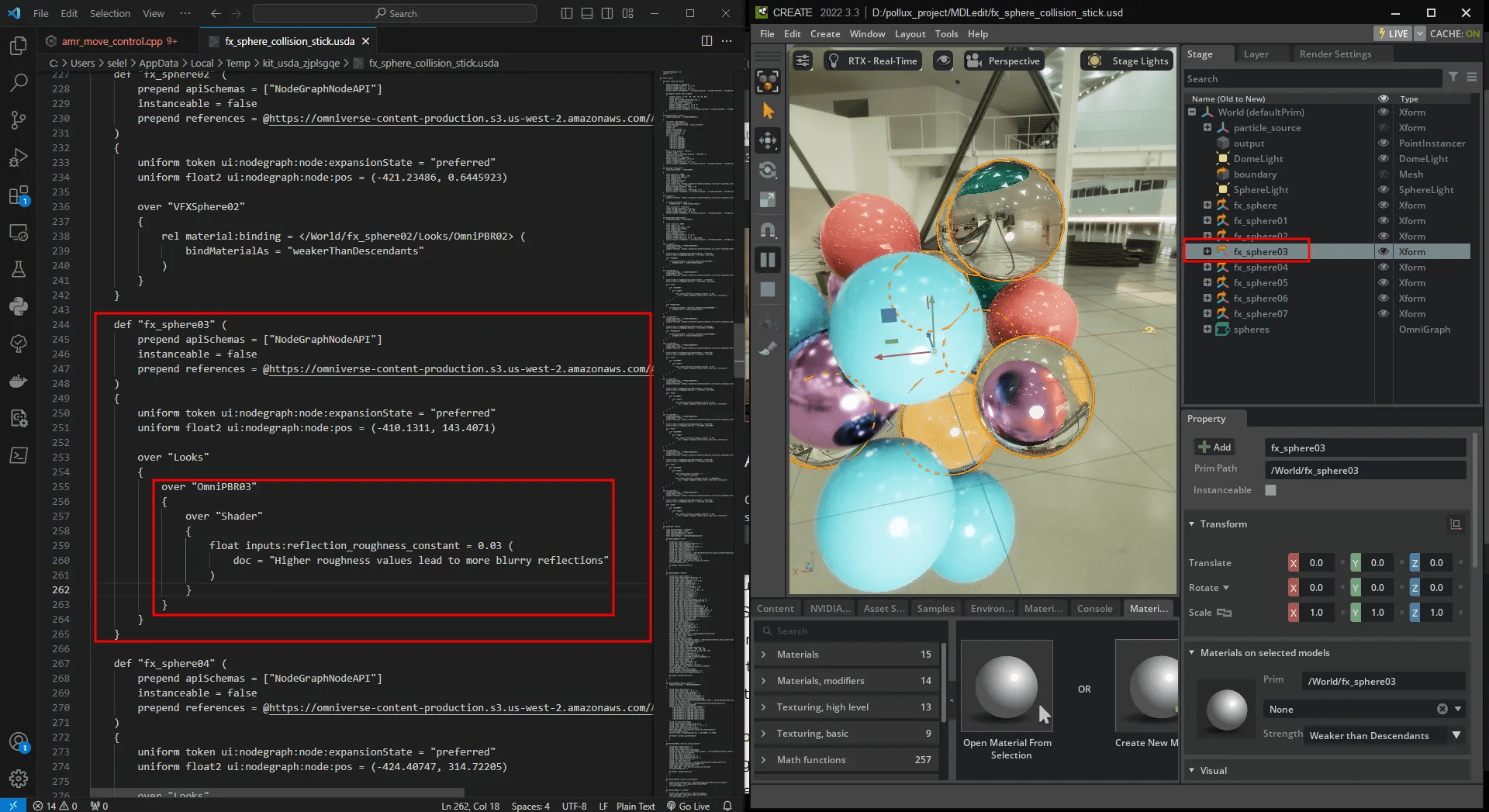
Task: Select the Scale tool
Action: point(769,199)
